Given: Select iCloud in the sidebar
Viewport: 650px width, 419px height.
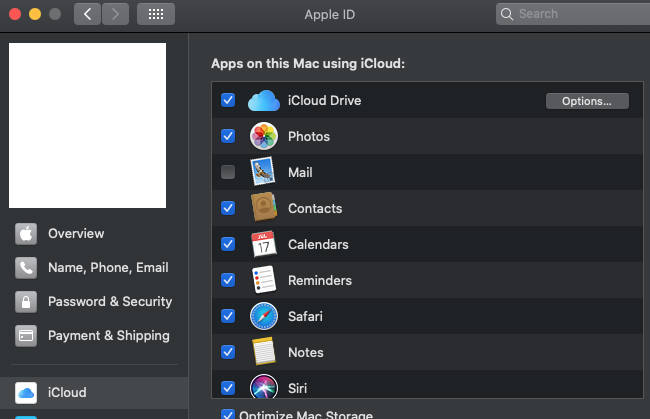Looking at the screenshot, I should [94, 393].
